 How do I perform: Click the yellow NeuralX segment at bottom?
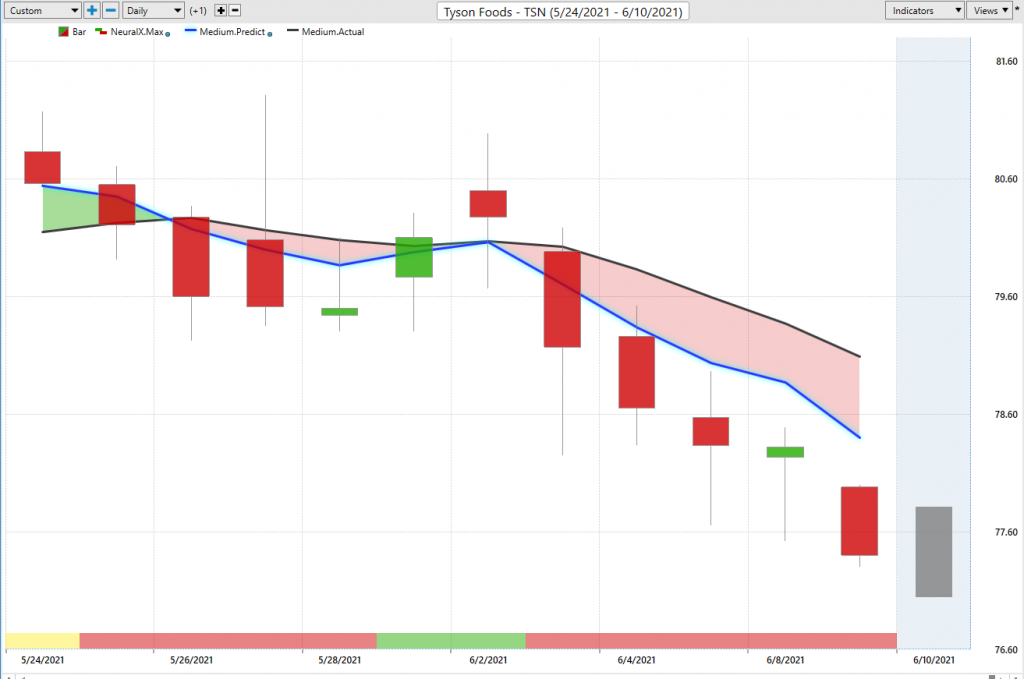[x=42, y=640]
